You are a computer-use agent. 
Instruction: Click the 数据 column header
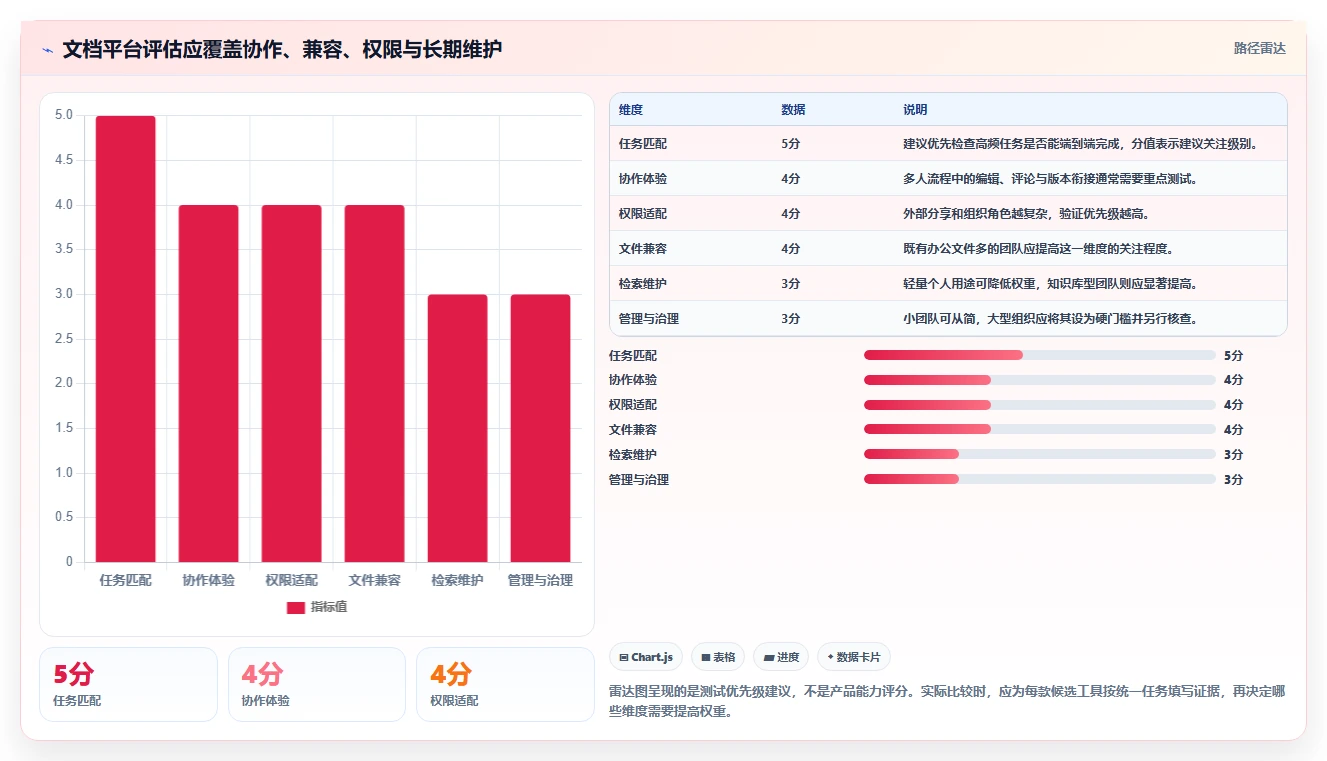tap(793, 109)
